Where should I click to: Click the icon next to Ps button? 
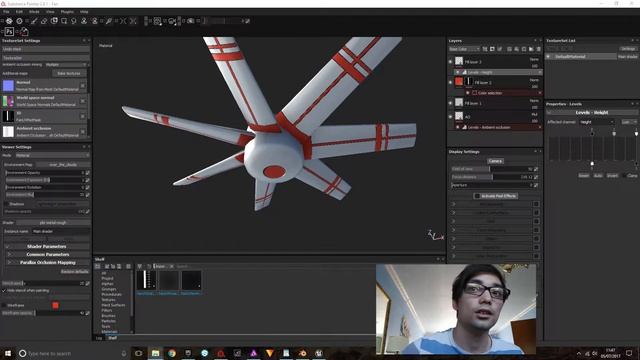[x=24, y=31]
